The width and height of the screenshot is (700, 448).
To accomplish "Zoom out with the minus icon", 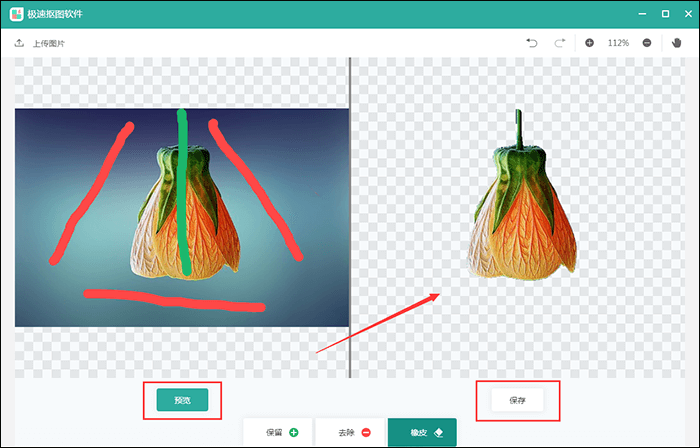I will tap(646, 43).
